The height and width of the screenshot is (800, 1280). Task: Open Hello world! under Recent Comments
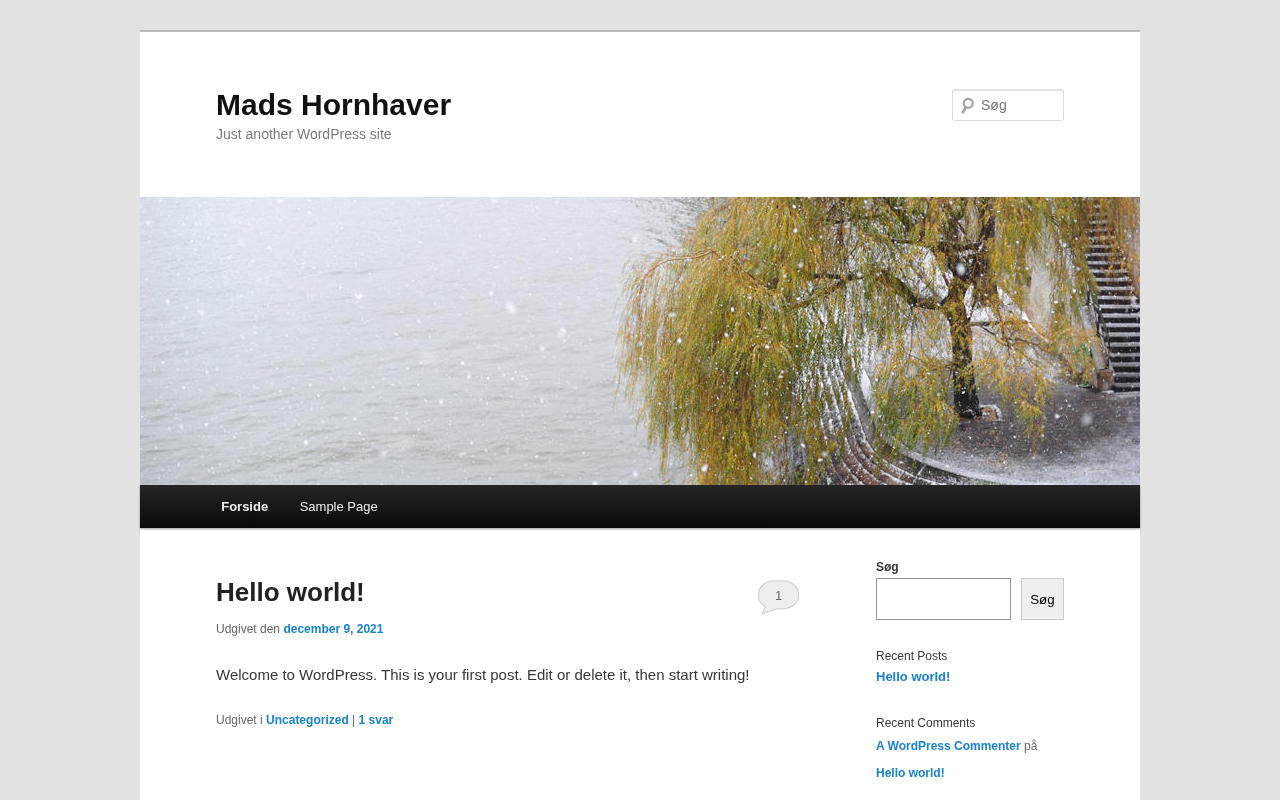pos(910,773)
